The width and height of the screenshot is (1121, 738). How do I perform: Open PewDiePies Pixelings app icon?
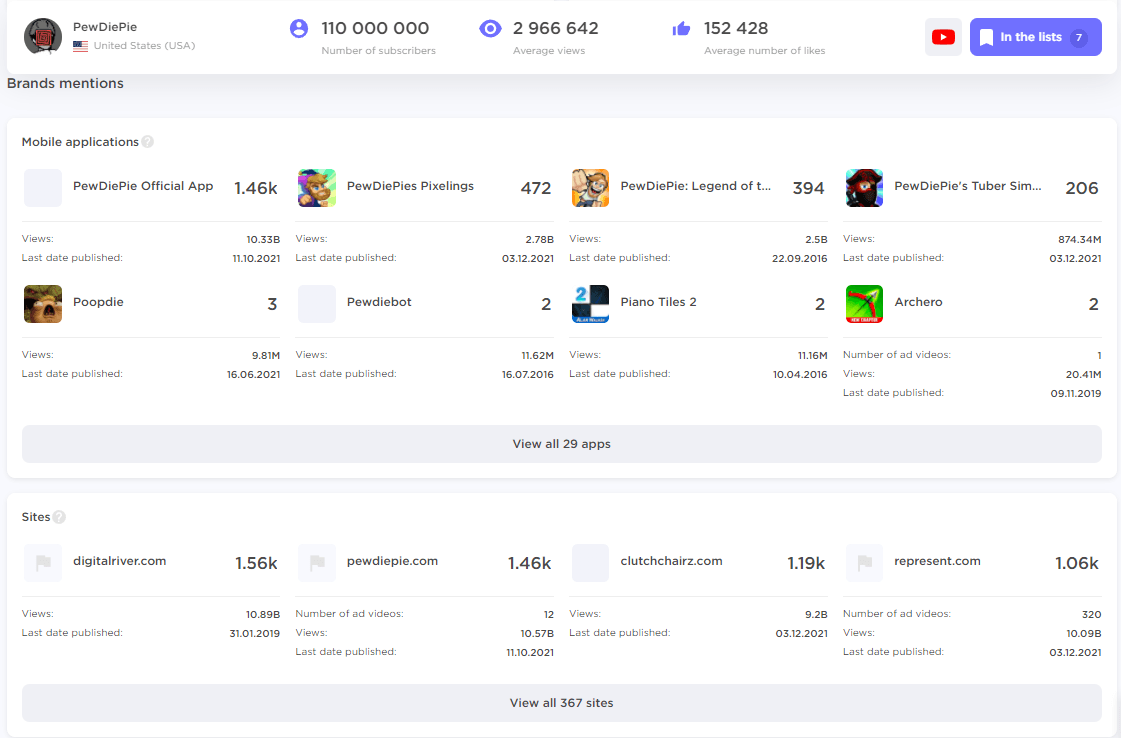[x=317, y=188]
